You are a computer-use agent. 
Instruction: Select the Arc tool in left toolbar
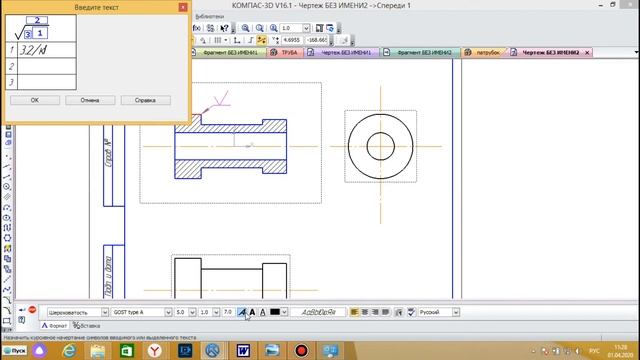coord(7,207)
